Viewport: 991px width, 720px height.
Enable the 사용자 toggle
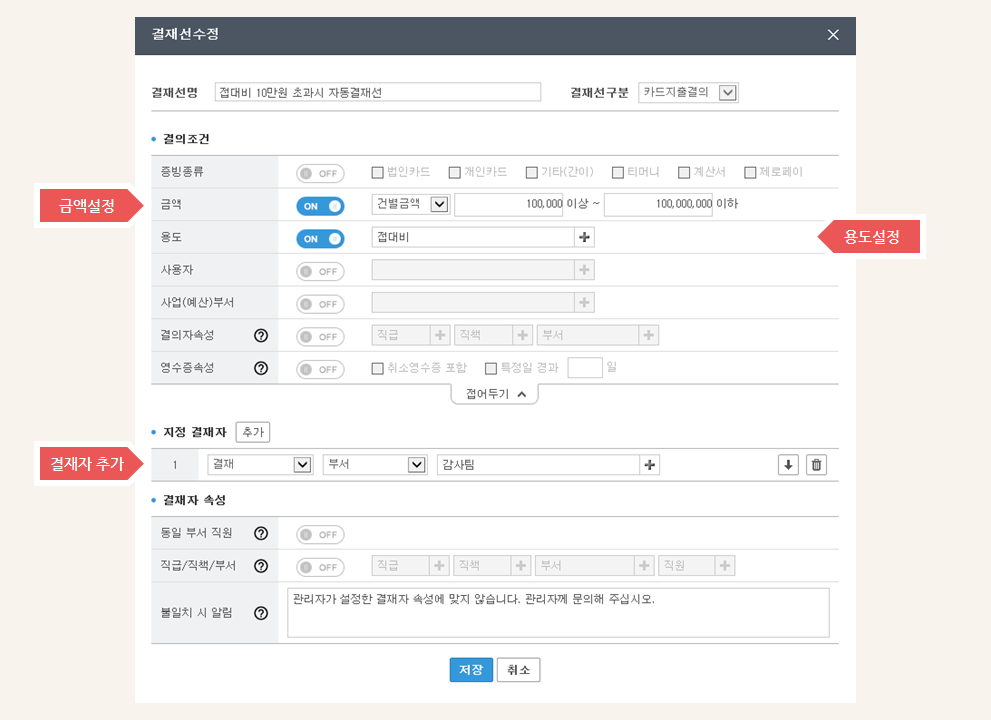320,271
